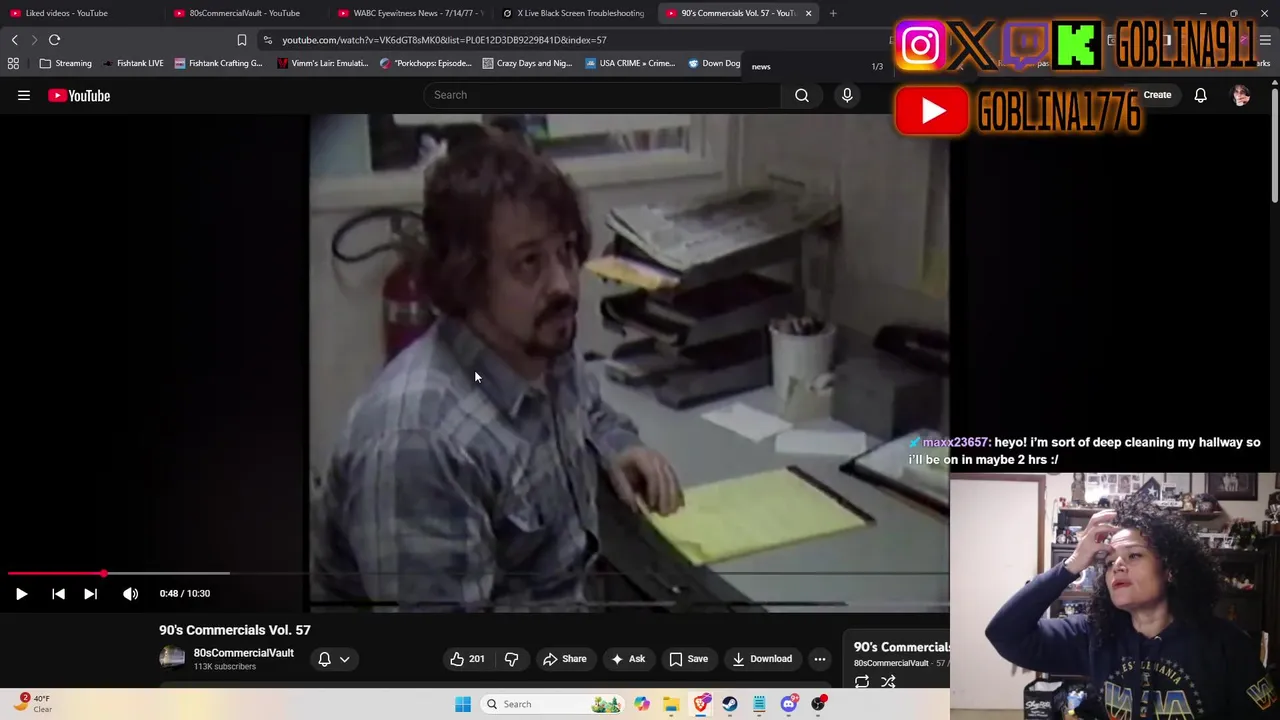Open the apps grid in bookmarks bar
The width and height of the screenshot is (1280, 720).
pyautogui.click(x=13, y=63)
